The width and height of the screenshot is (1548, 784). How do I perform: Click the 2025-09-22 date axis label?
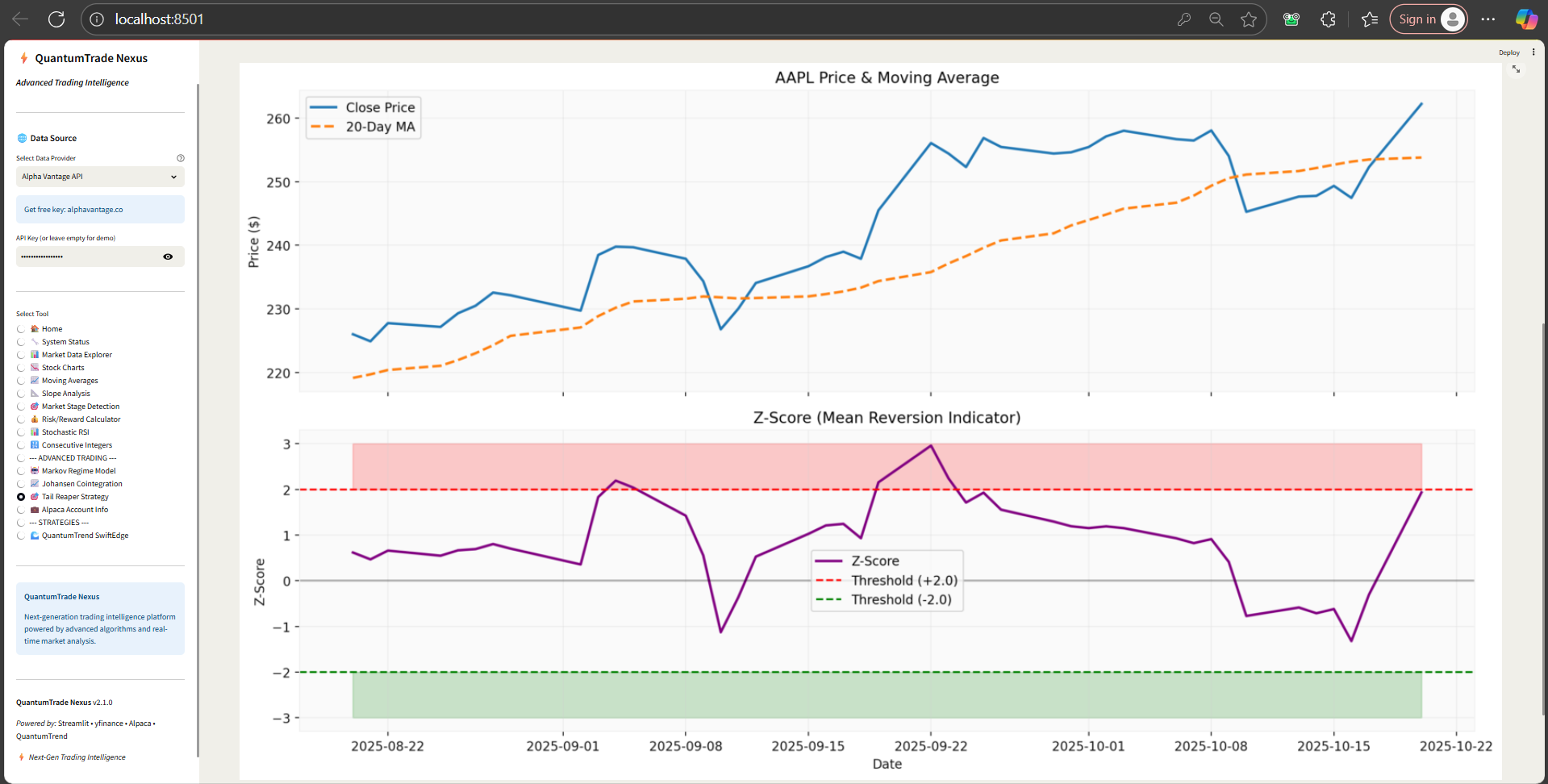[931, 746]
